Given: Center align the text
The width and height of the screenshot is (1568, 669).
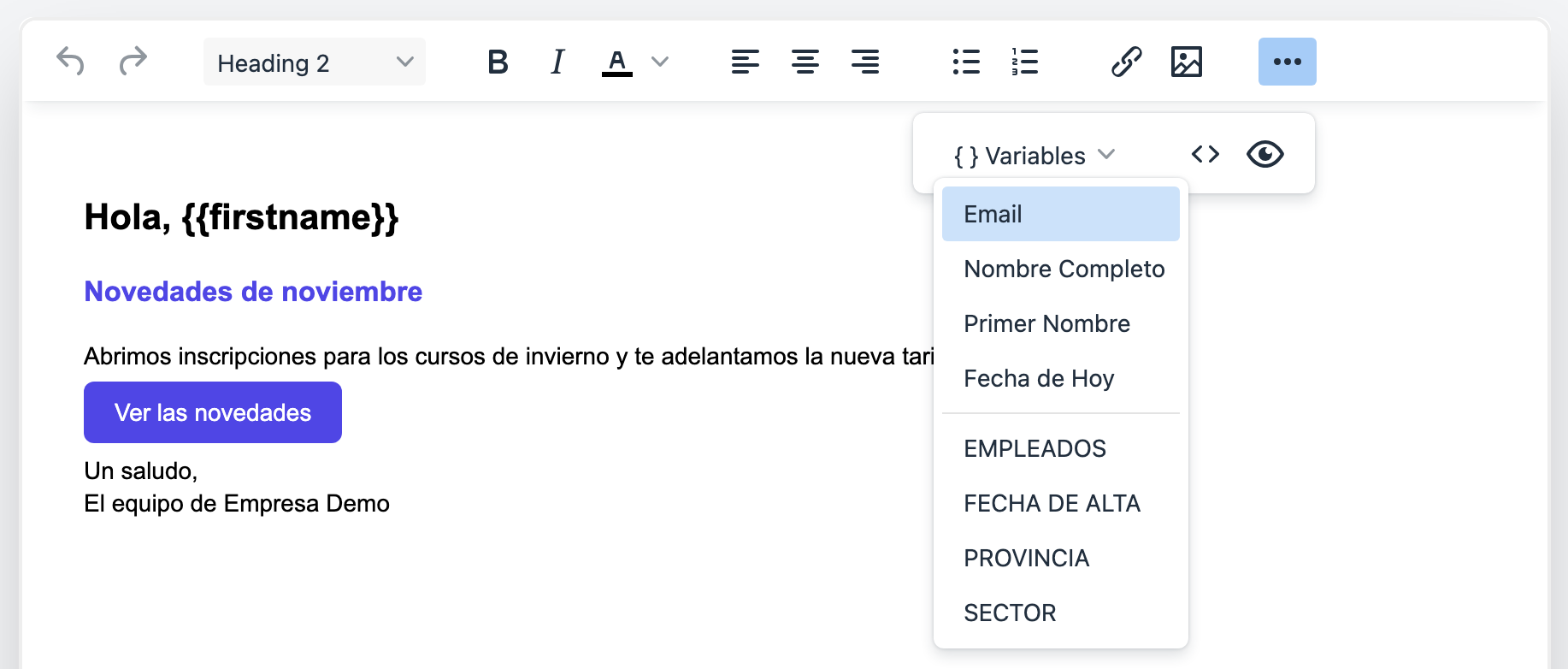Looking at the screenshot, I should [805, 62].
